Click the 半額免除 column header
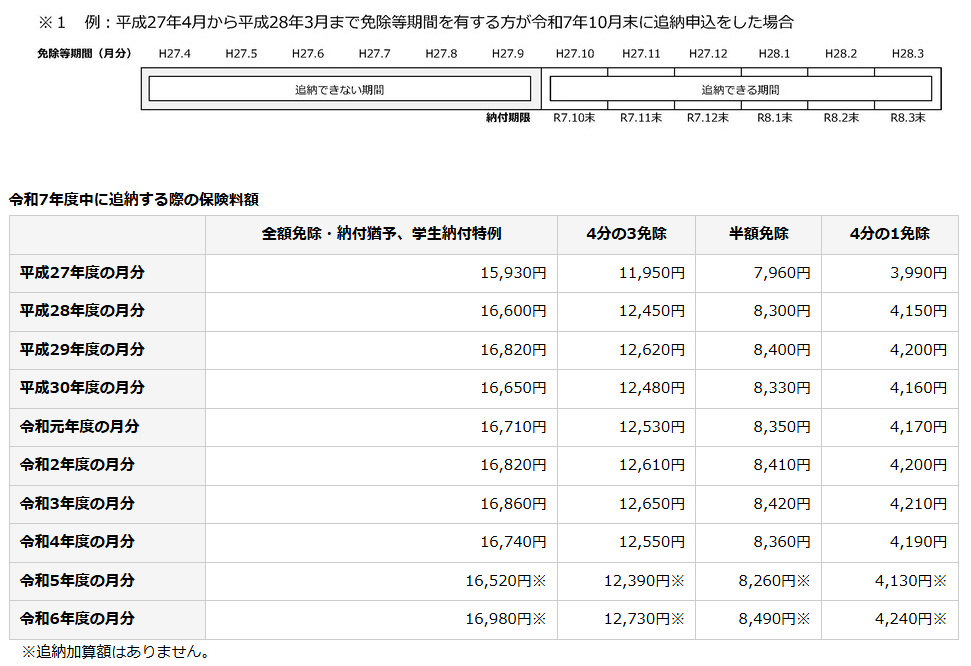The image size is (971, 666). 758,234
